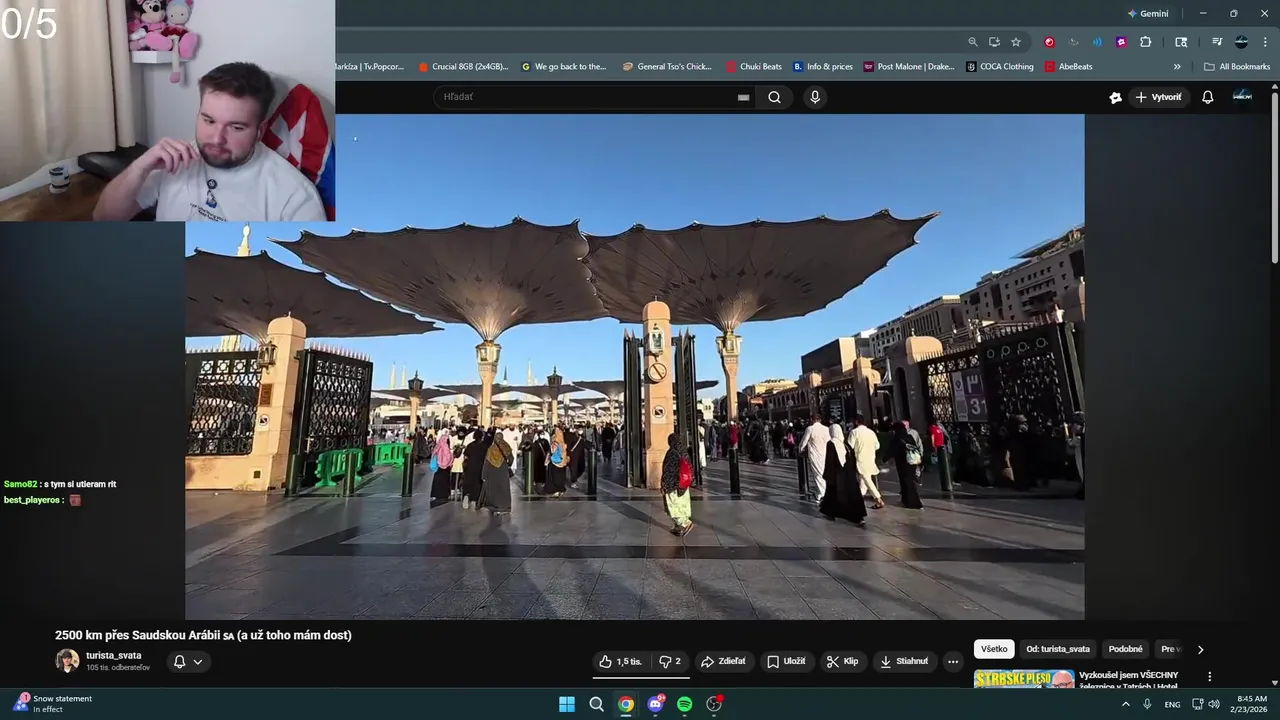Open the Vyzkoušel jsem VŠECHNY recommended video thumbnail
The height and width of the screenshot is (720, 1280).
point(1024,679)
